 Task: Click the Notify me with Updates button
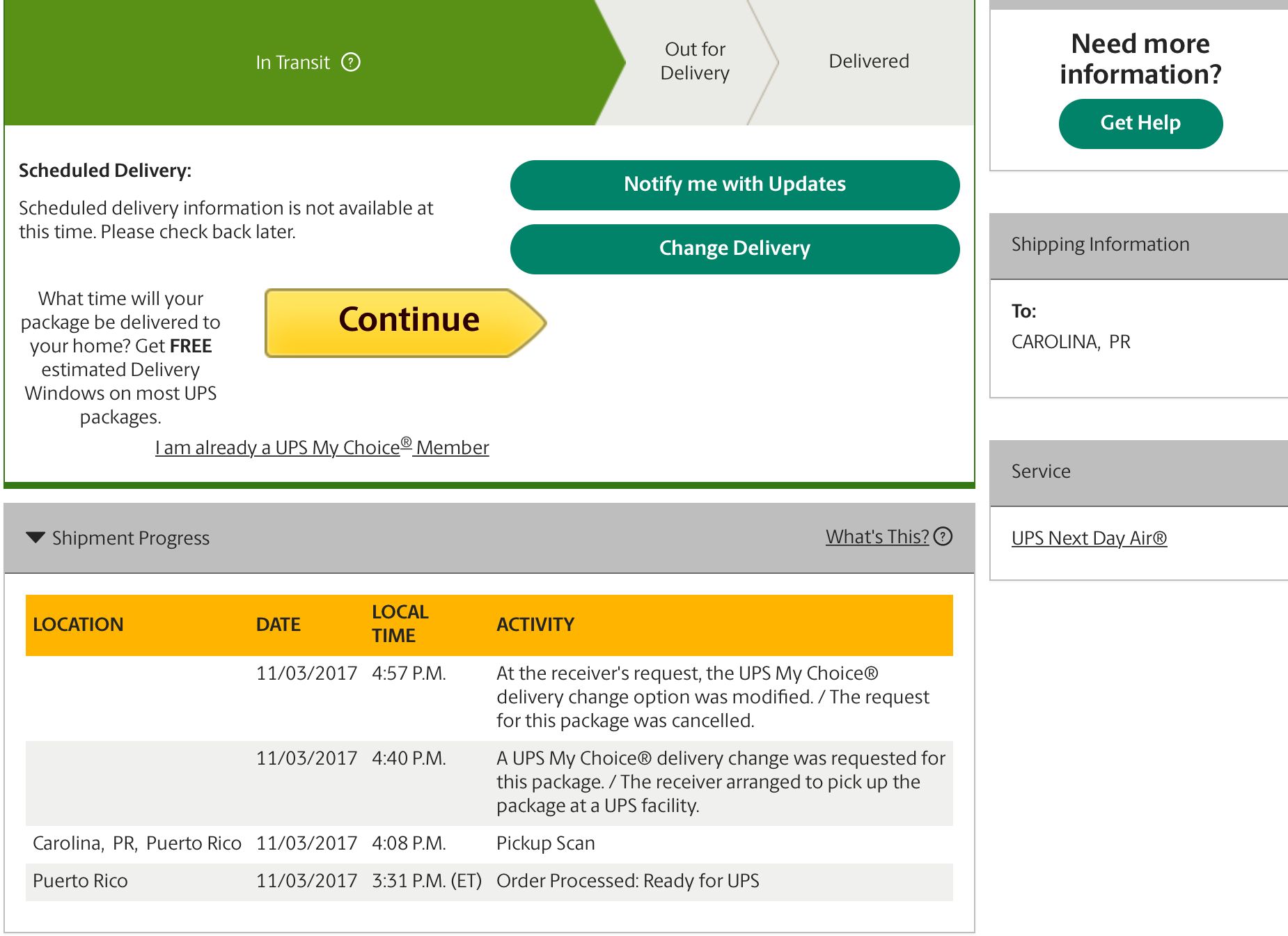735,185
